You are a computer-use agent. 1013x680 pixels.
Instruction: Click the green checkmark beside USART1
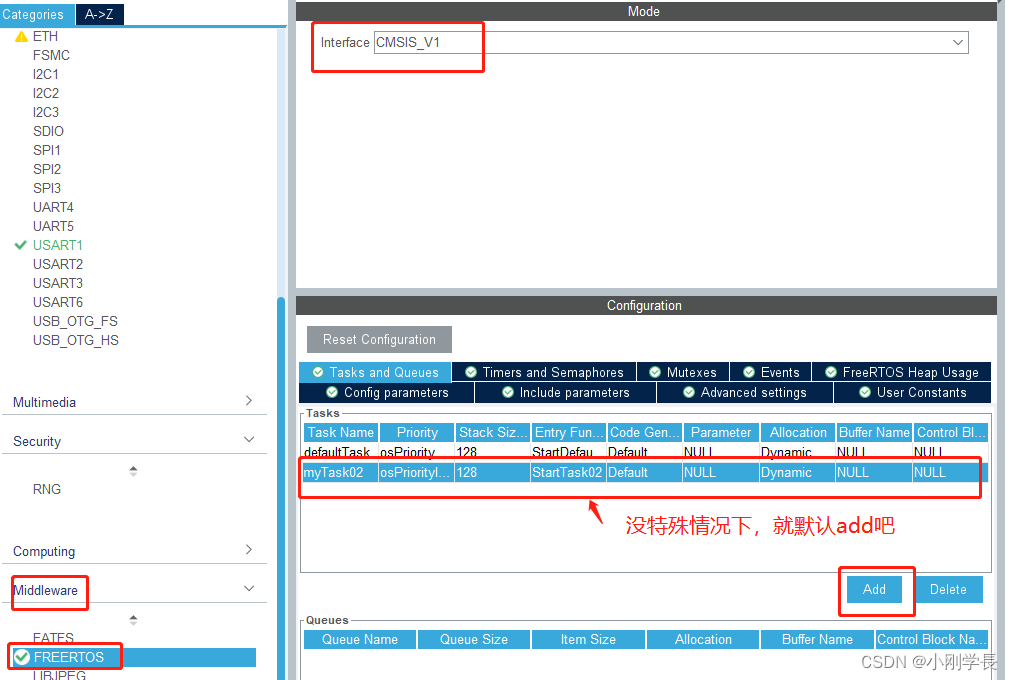[21, 245]
